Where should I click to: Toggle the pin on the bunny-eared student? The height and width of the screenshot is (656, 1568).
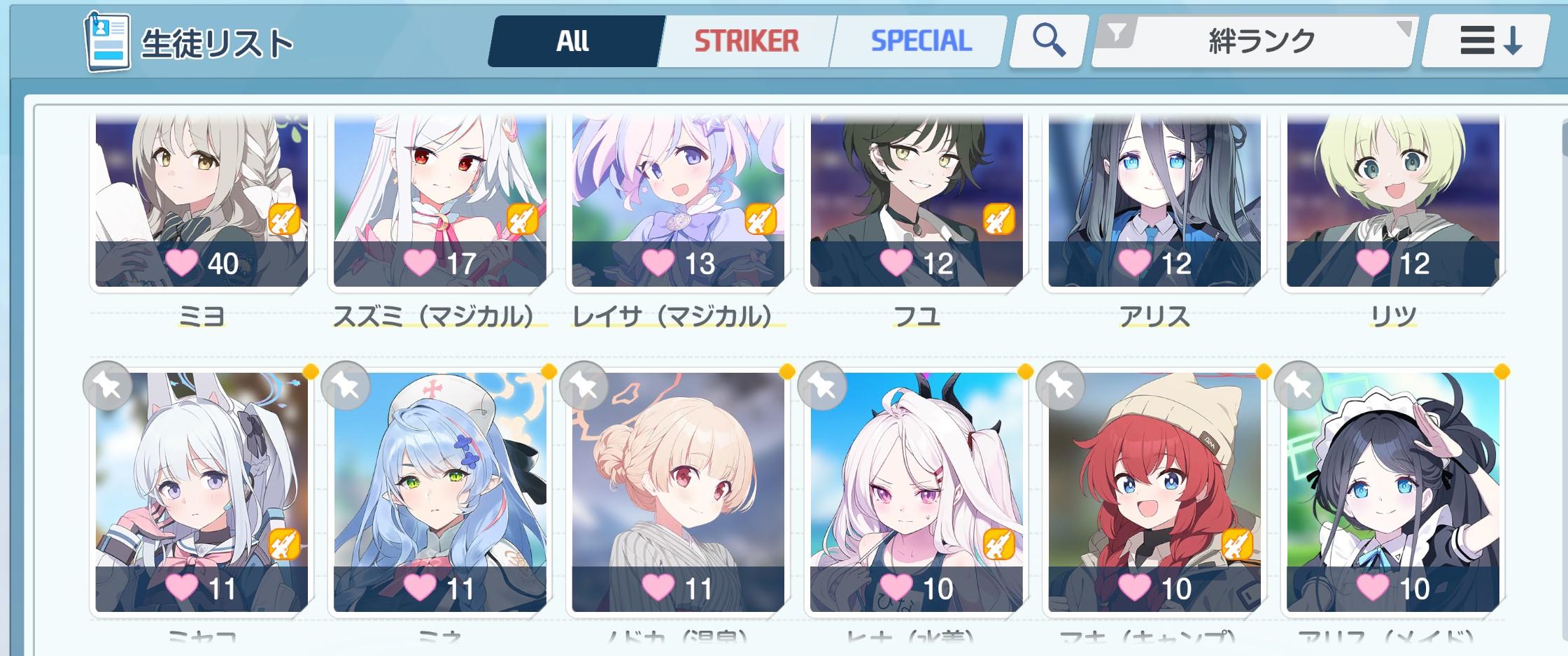[108, 386]
